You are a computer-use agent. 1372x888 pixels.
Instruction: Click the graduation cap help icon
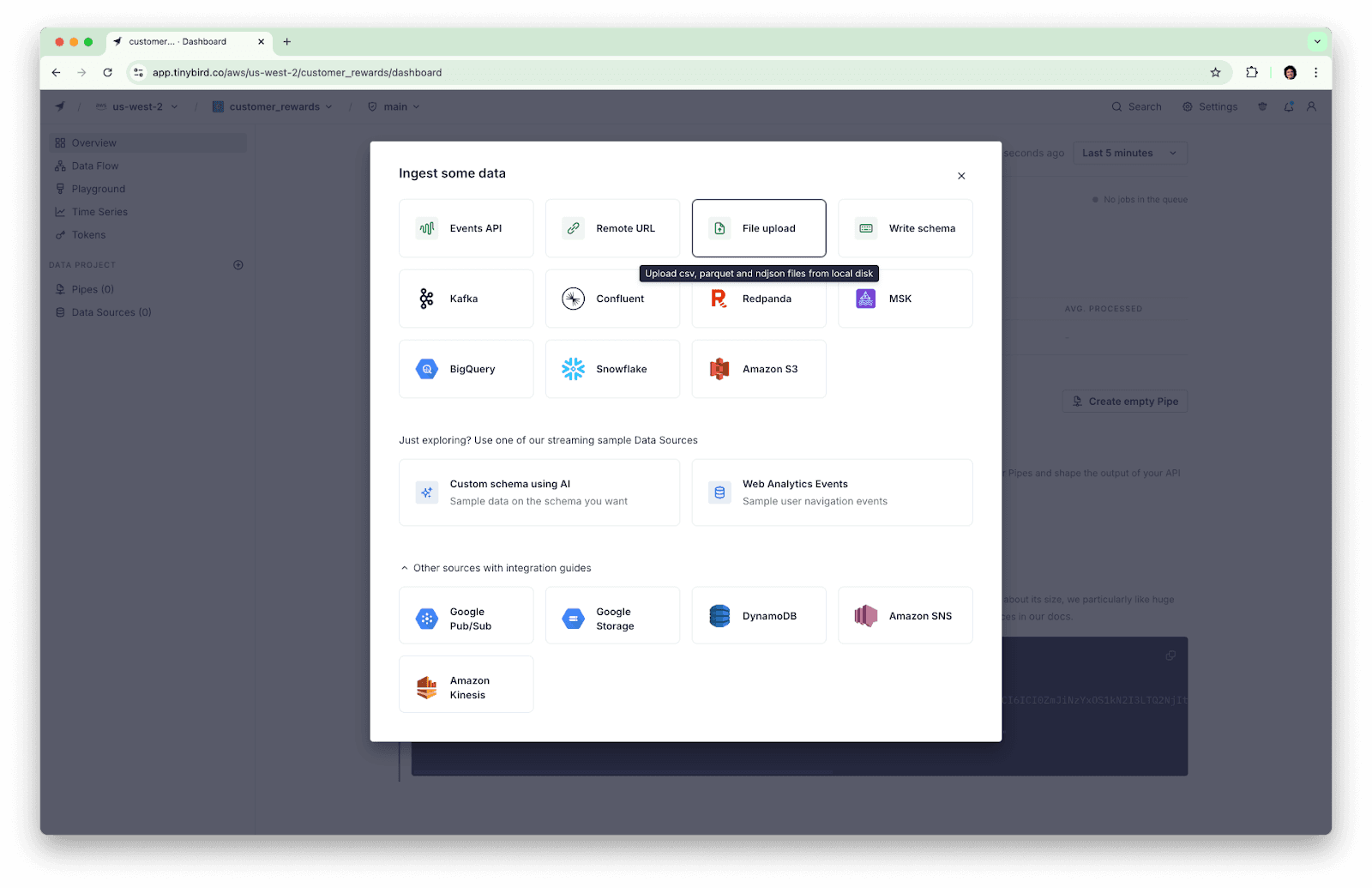[1262, 106]
